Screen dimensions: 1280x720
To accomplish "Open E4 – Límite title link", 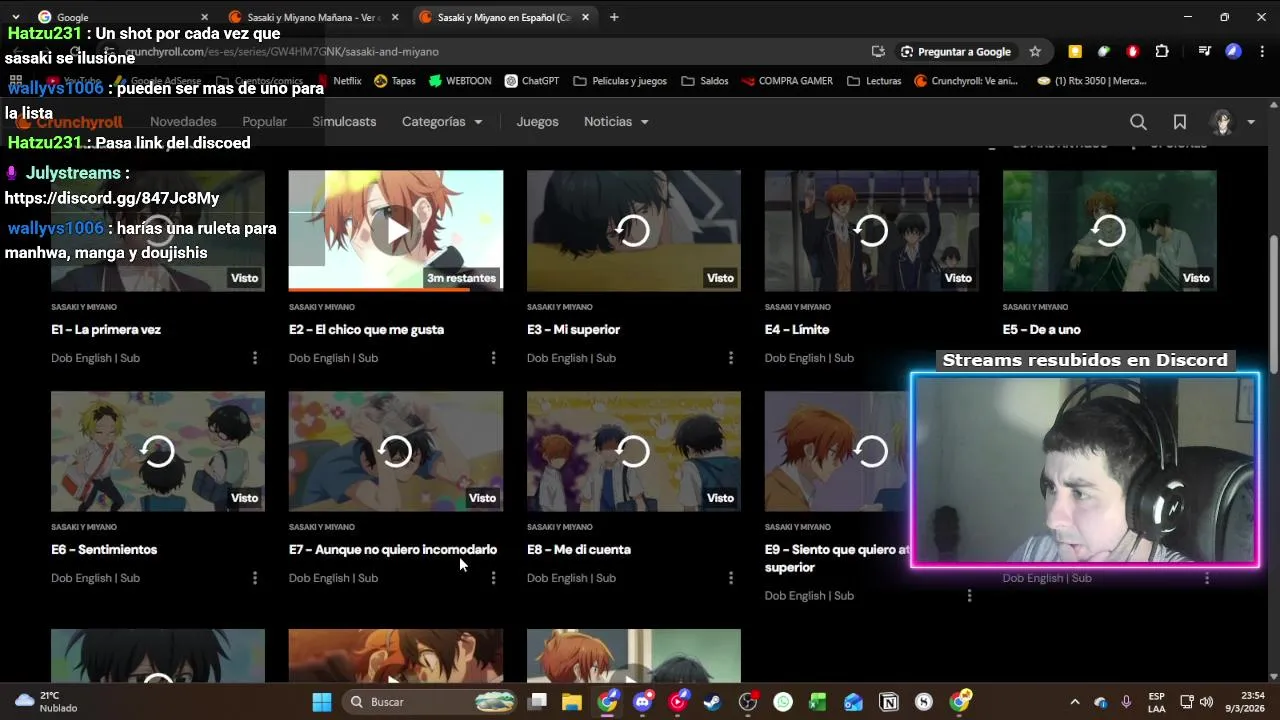I will [797, 329].
